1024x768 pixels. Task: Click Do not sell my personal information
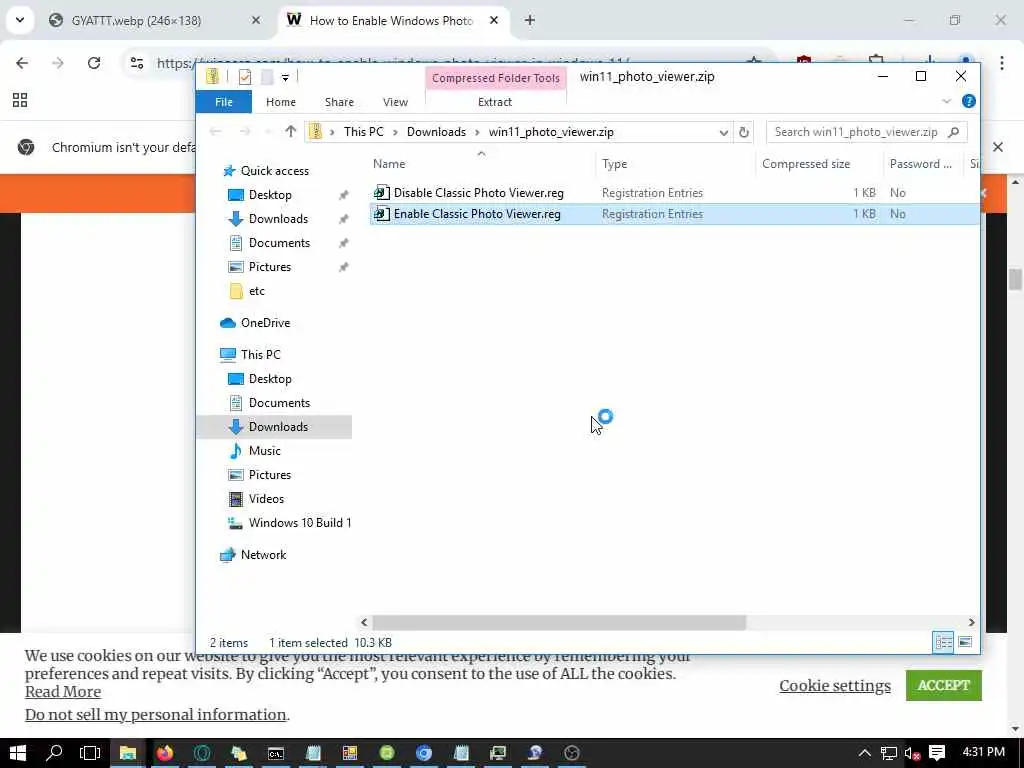click(x=155, y=715)
